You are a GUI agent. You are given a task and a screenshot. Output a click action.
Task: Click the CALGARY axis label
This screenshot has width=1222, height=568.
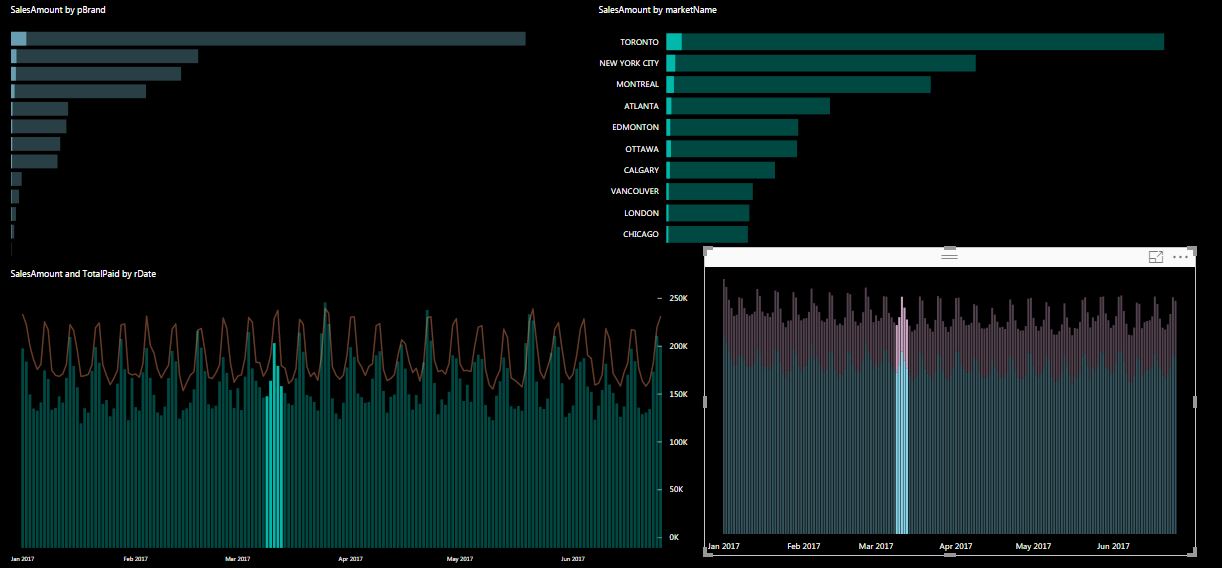point(641,170)
